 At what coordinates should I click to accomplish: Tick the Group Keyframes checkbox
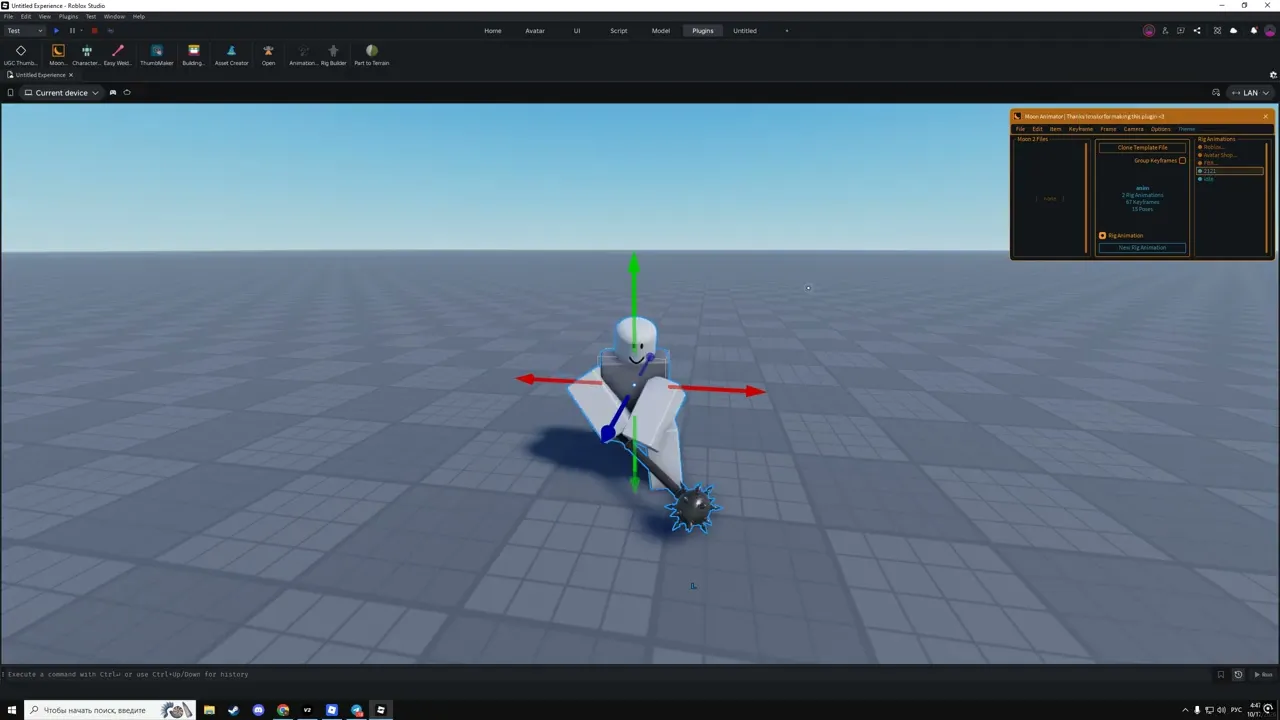(1182, 160)
